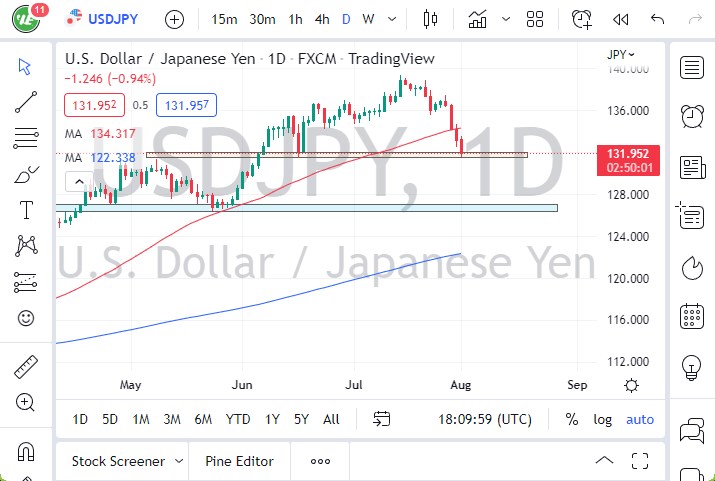
Task: Select the text tool
Action: coord(27,210)
